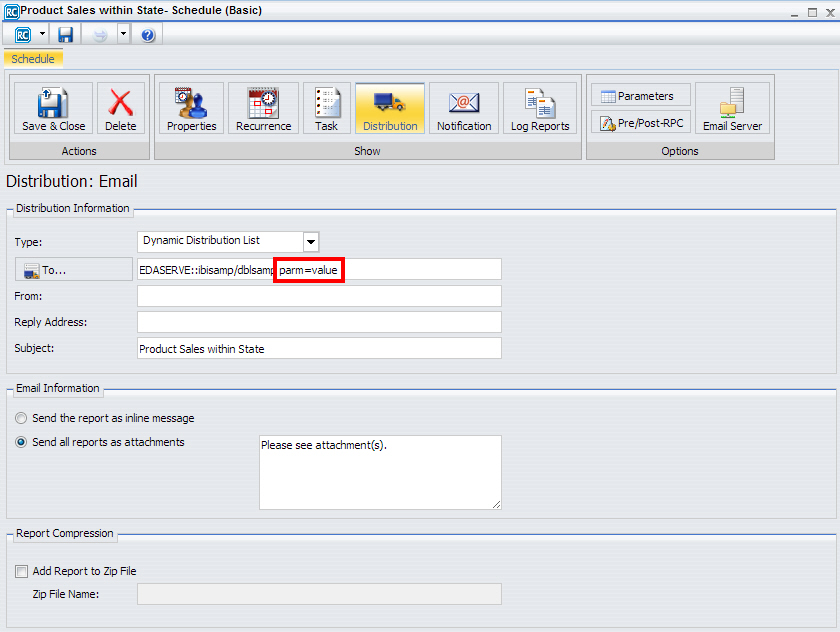The width and height of the screenshot is (840, 632).
Task: Select Send all reports as attachments
Action: pyautogui.click(x=21, y=442)
